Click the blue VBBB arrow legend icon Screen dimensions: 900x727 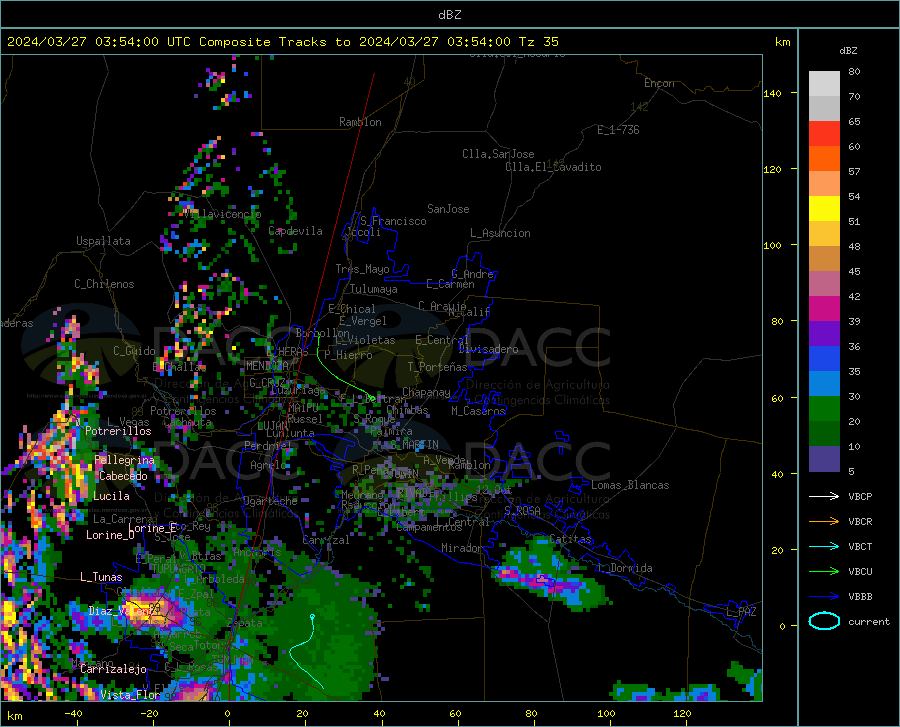pyautogui.click(x=824, y=597)
